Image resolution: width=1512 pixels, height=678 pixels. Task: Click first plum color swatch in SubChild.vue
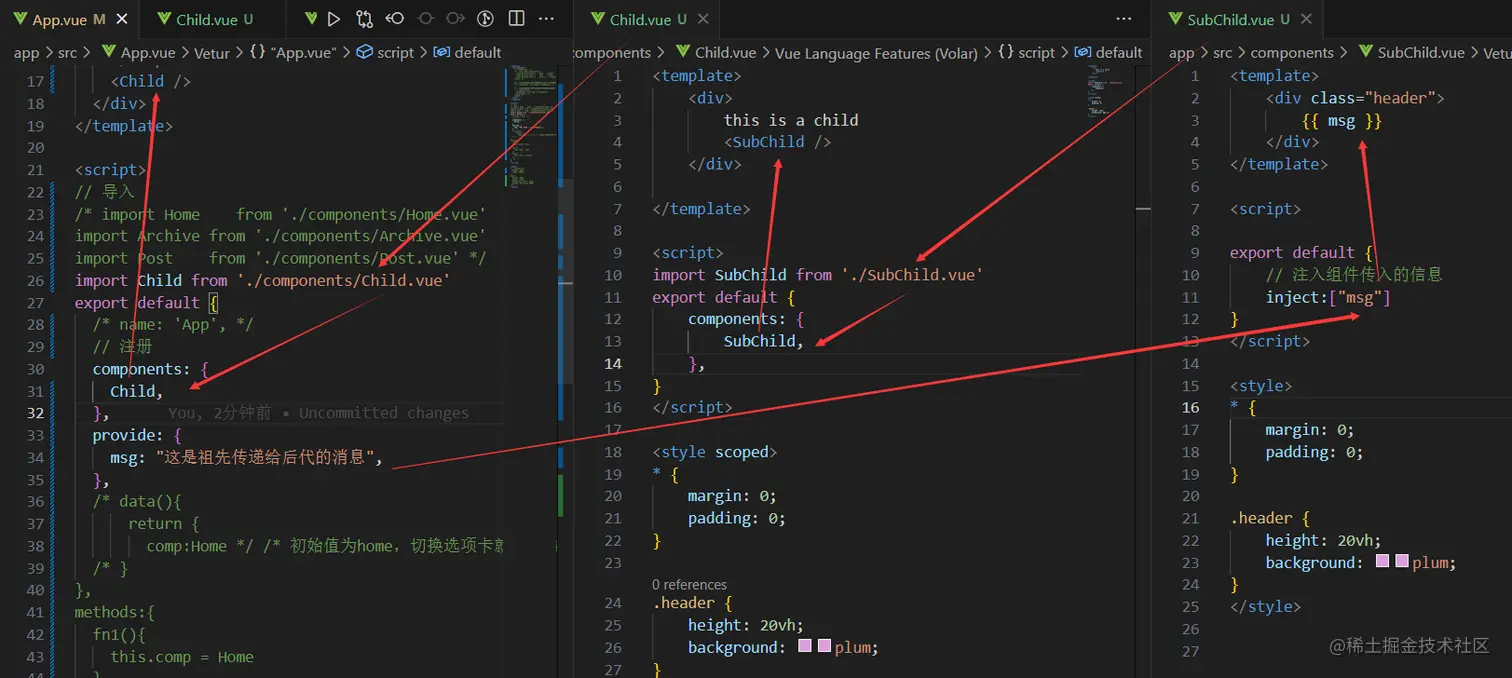pos(1382,562)
